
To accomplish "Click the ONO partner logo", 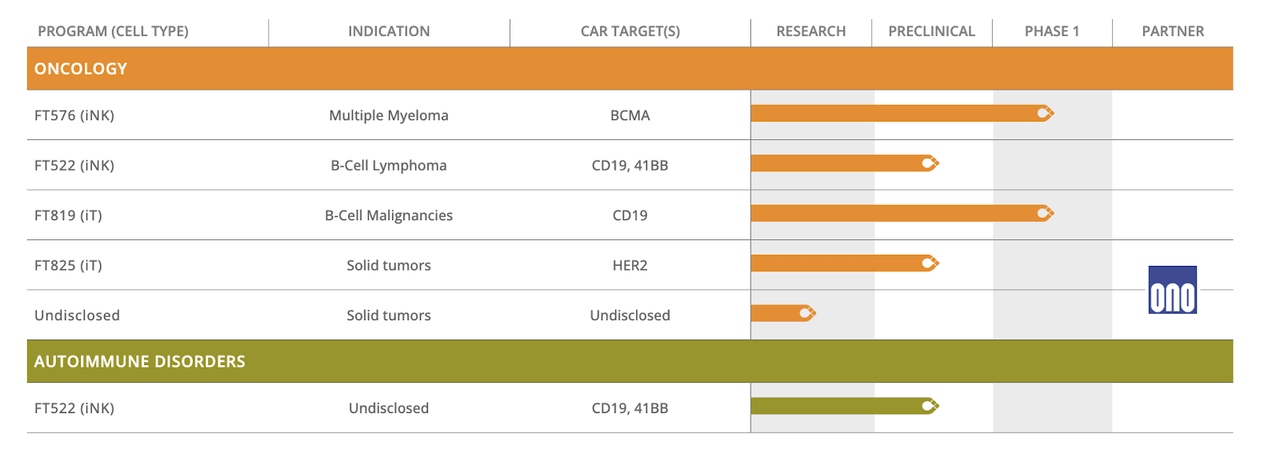I will [1172, 289].
